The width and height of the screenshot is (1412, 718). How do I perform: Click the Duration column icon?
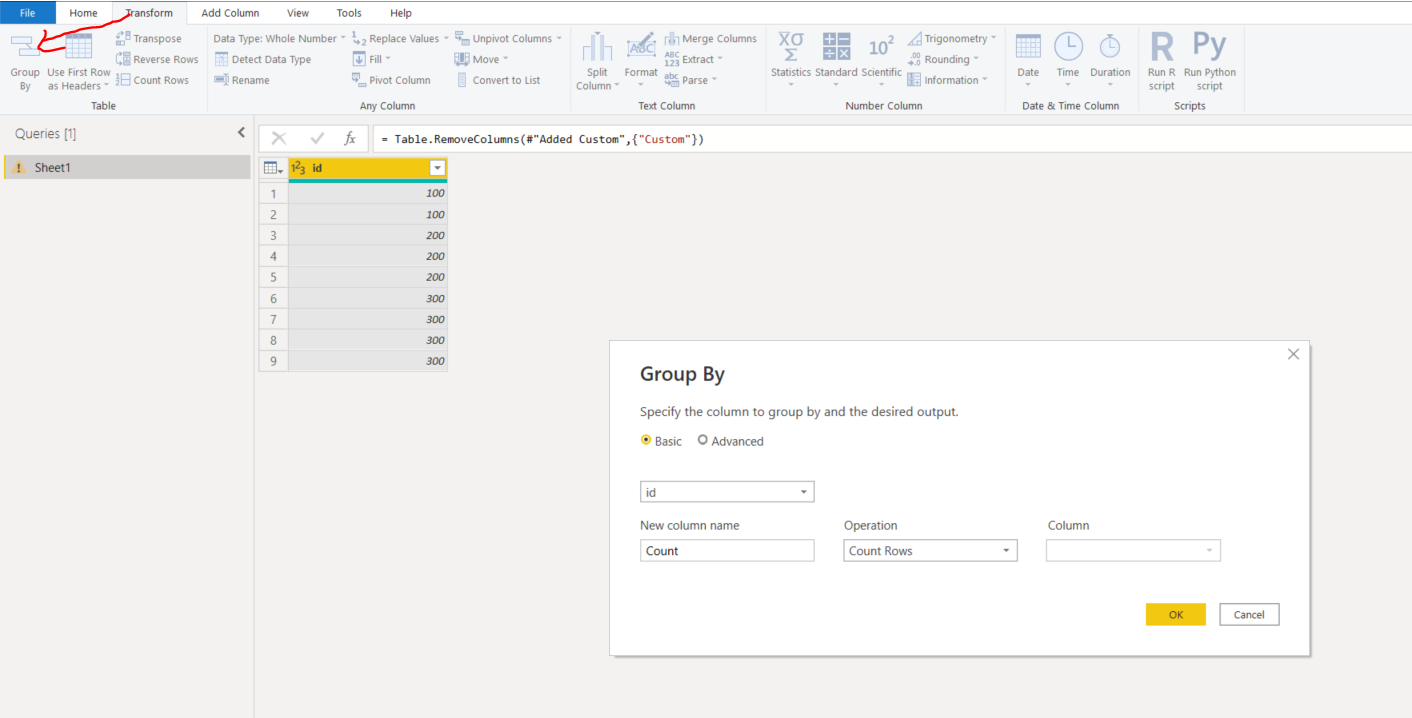(x=1110, y=46)
